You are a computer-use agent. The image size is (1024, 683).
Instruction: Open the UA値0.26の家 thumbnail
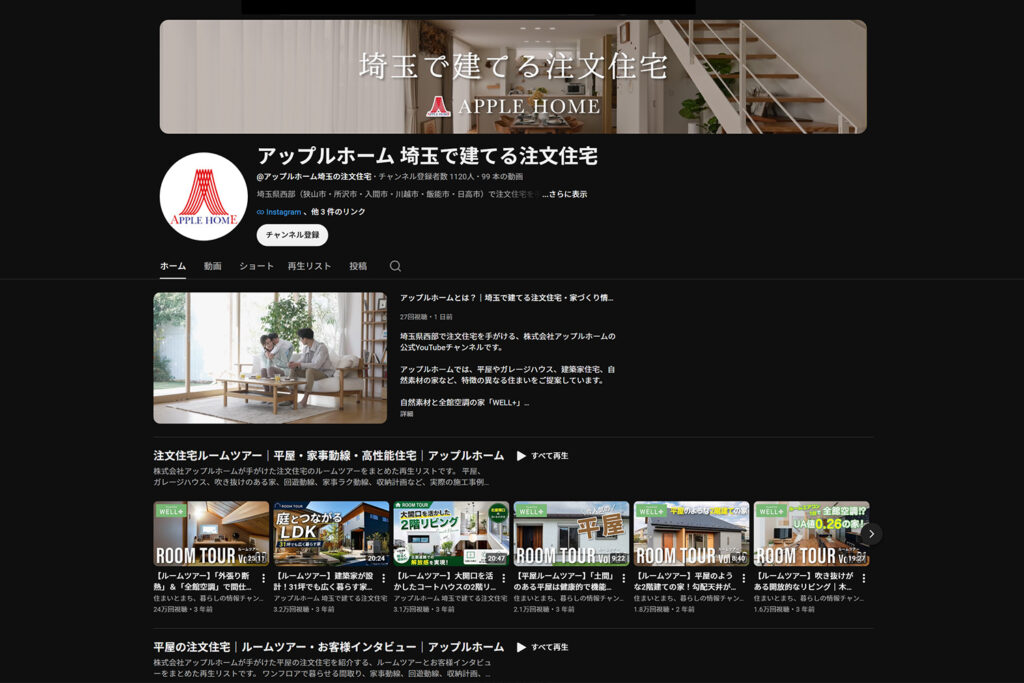[x=811, y=533]
